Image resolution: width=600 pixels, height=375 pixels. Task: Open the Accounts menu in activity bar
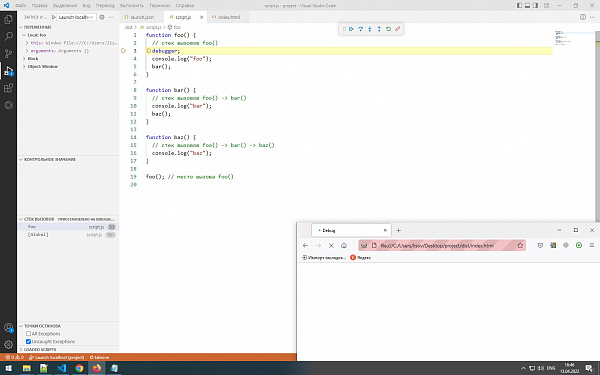pos(8,328)
